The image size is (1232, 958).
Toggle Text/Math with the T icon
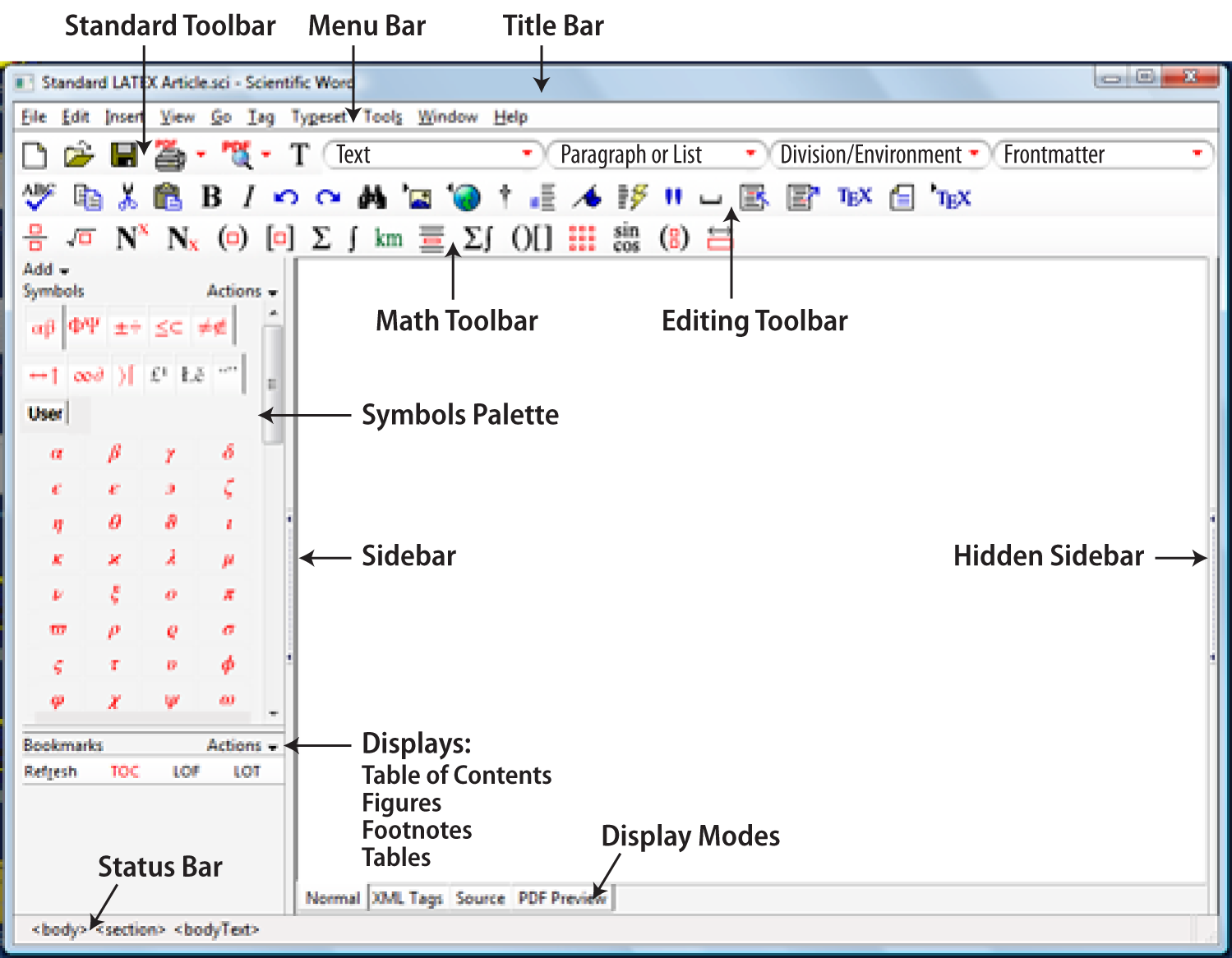click(299, 154)
